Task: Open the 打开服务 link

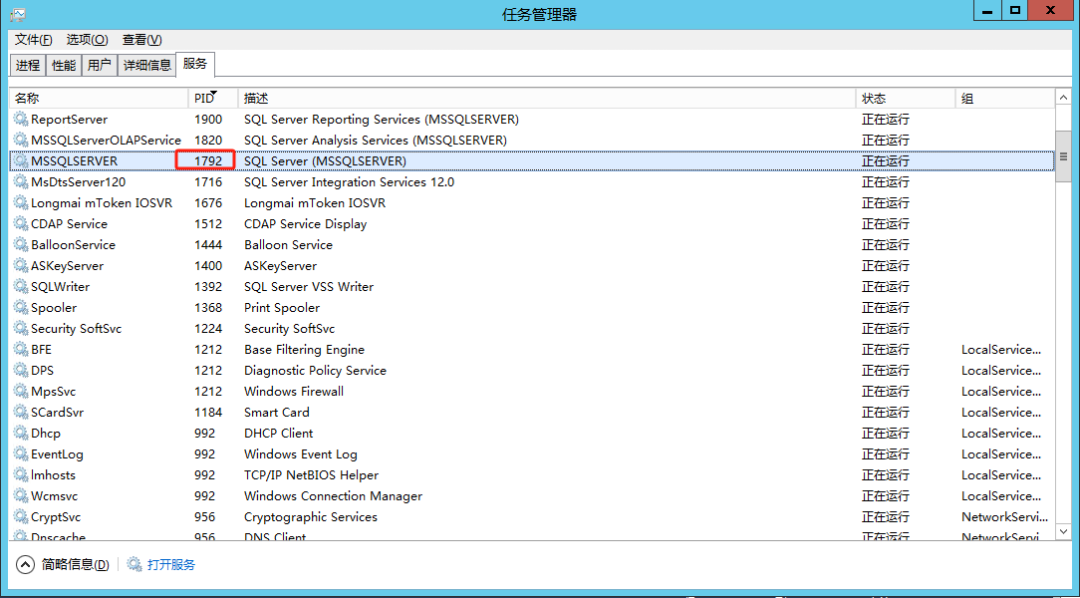Action: click(x=171, y=564)
